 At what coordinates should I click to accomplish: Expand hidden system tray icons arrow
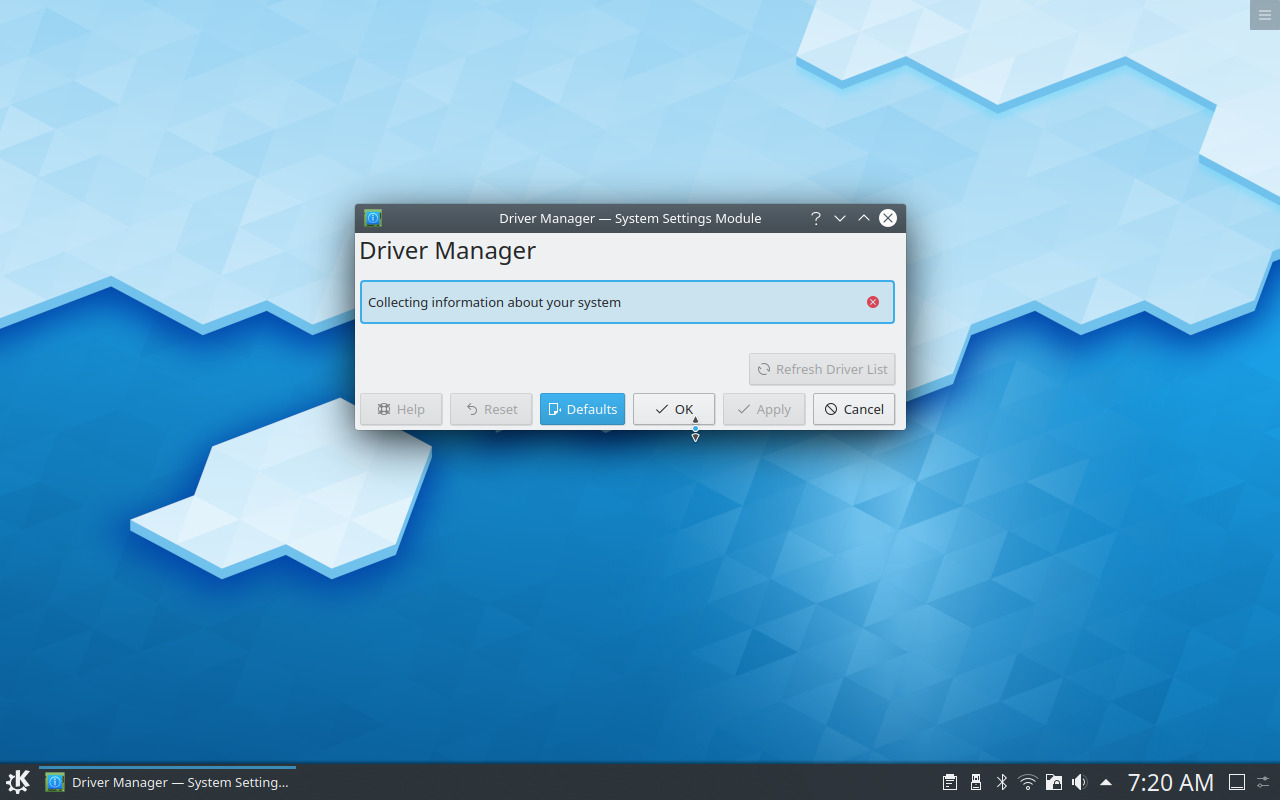1106,782
